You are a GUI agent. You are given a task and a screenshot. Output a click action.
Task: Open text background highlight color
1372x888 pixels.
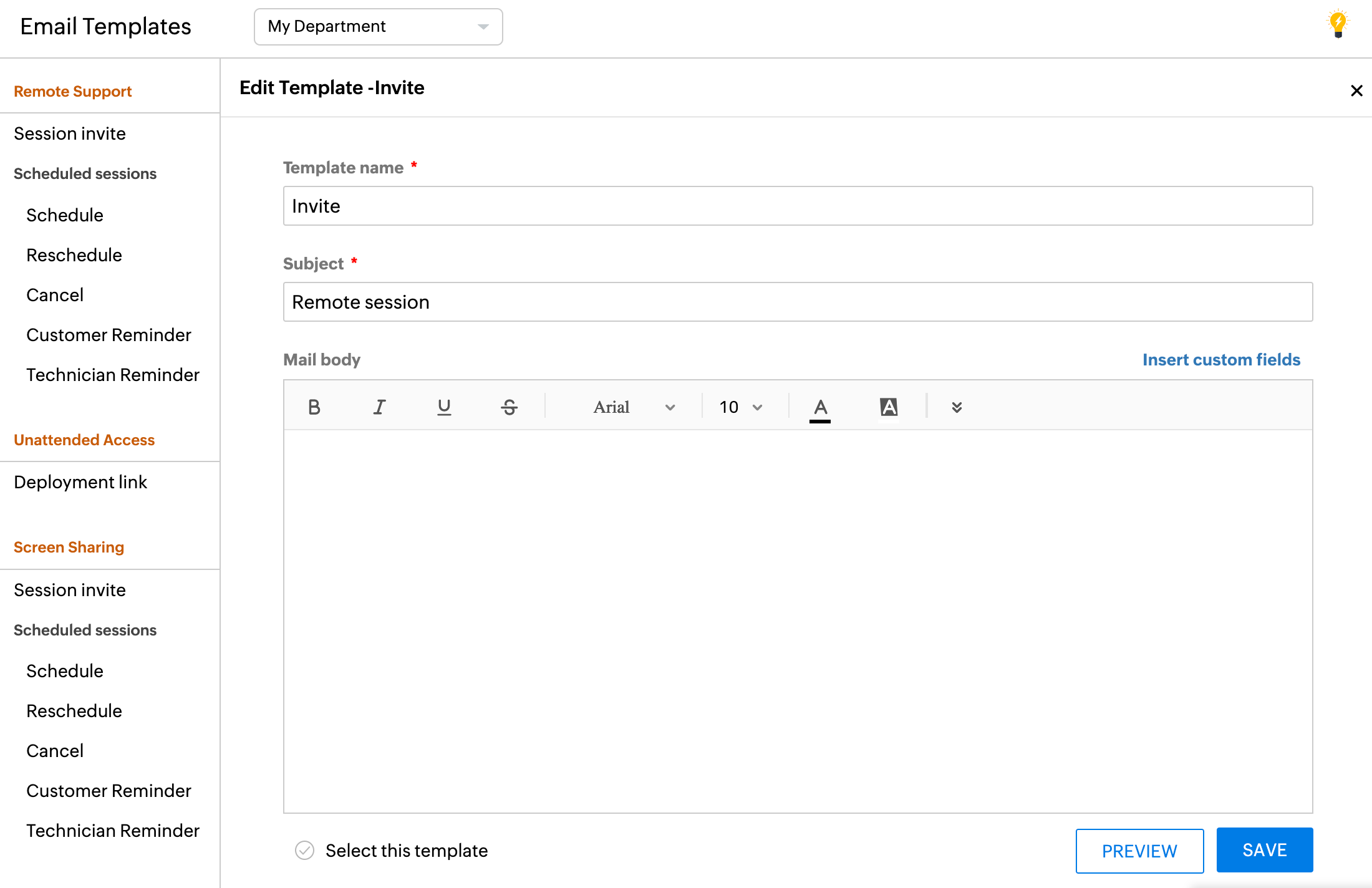click(x=888, y=407)
